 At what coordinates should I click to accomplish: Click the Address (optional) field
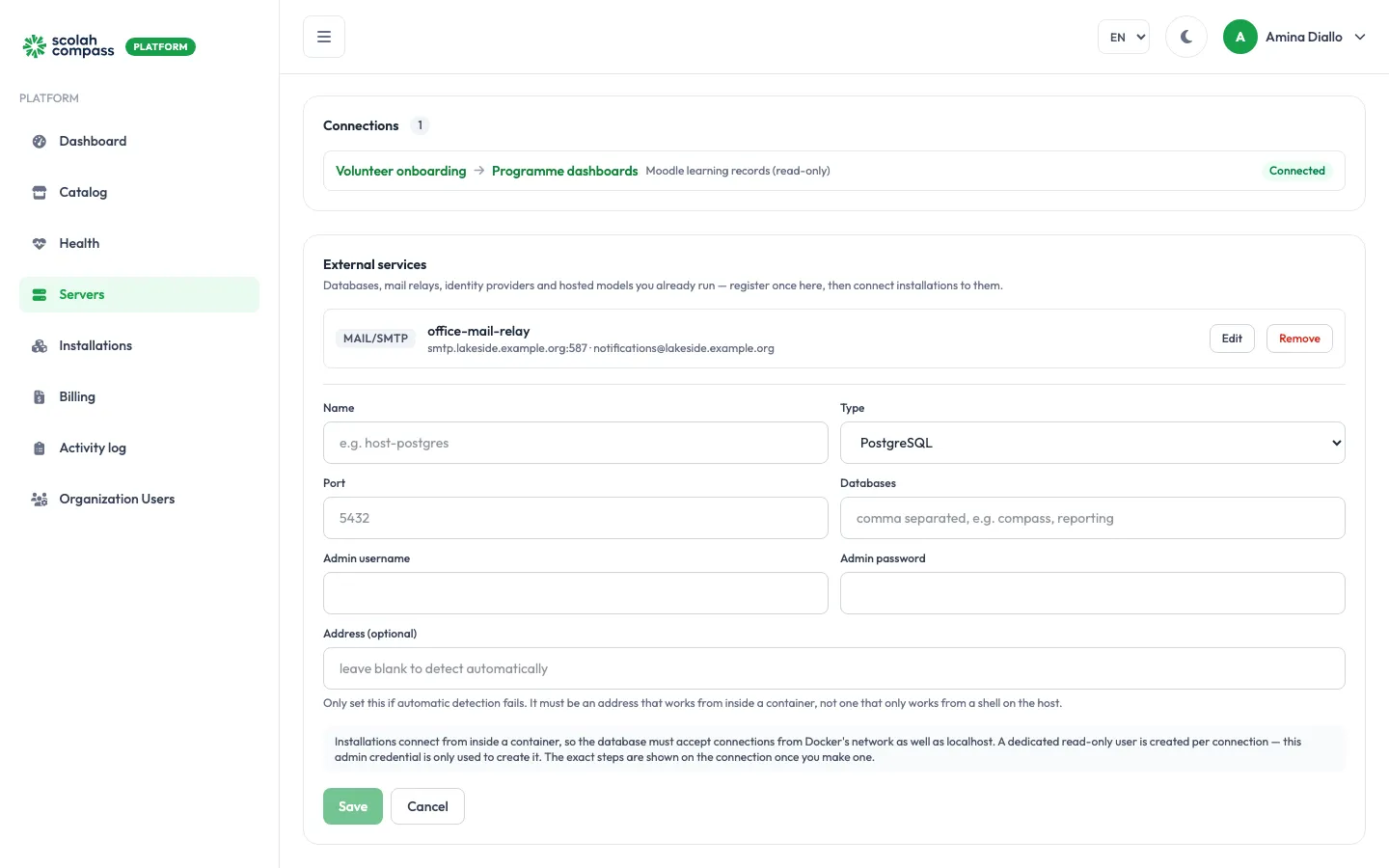[834, 668]
